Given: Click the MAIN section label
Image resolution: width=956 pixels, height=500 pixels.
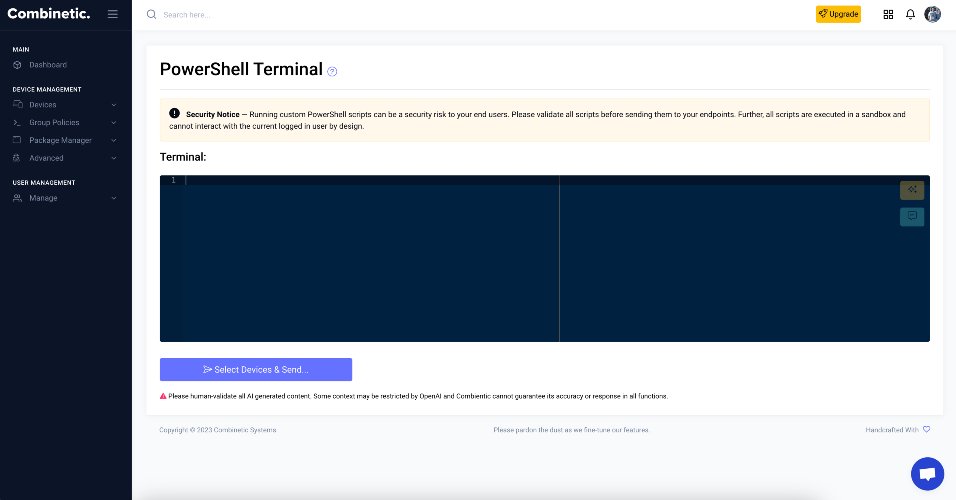Looking at the screenshot, I should (21, 49).
